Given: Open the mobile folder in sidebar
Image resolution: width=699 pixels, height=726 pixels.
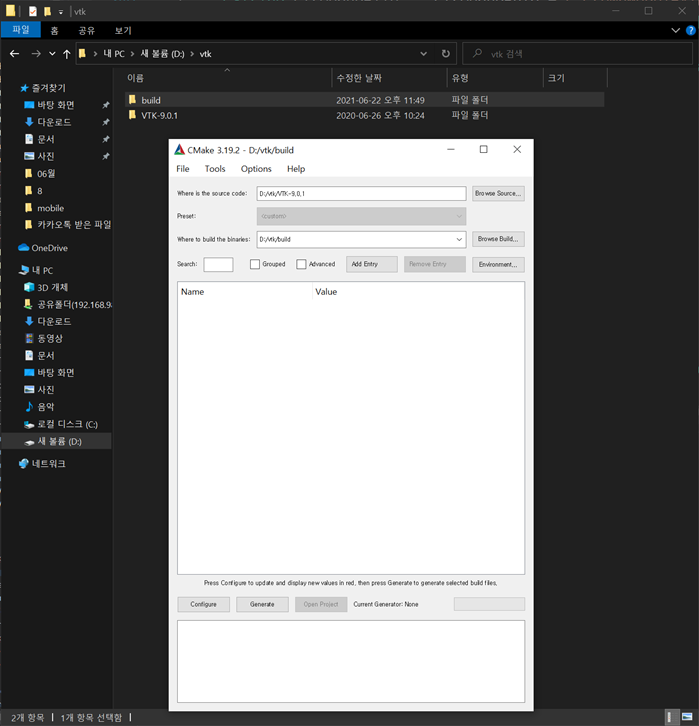Looking at the screenshot, I should point(44,208).
